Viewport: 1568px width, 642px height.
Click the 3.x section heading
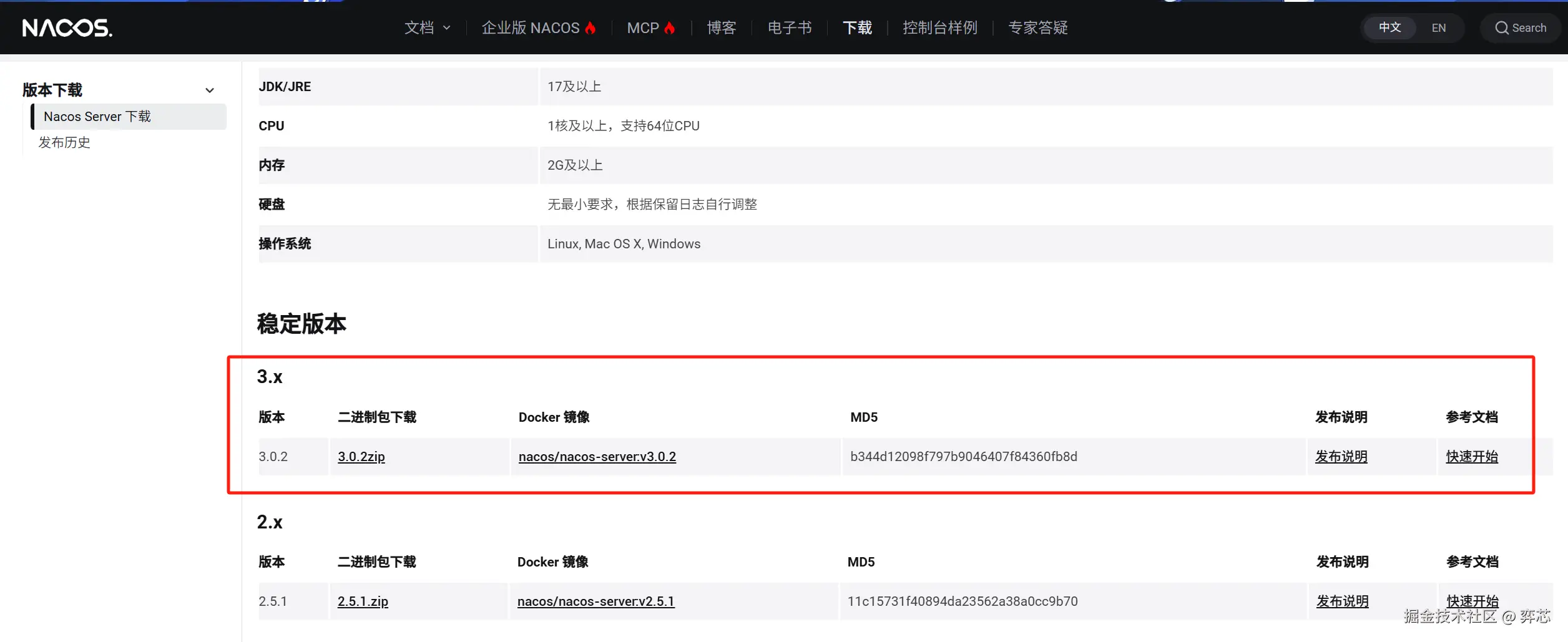[x=270, y=377]
